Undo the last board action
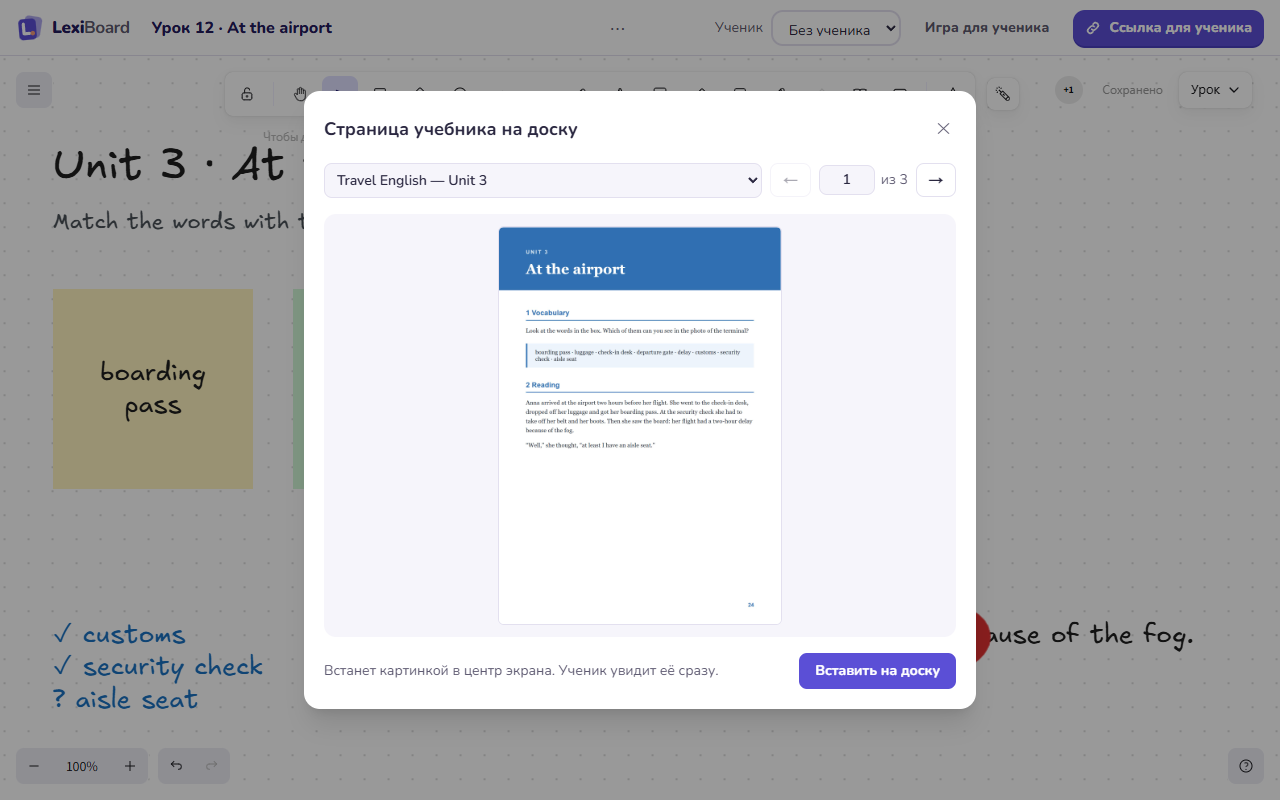1280x800 pixels. tap(176, 766)
